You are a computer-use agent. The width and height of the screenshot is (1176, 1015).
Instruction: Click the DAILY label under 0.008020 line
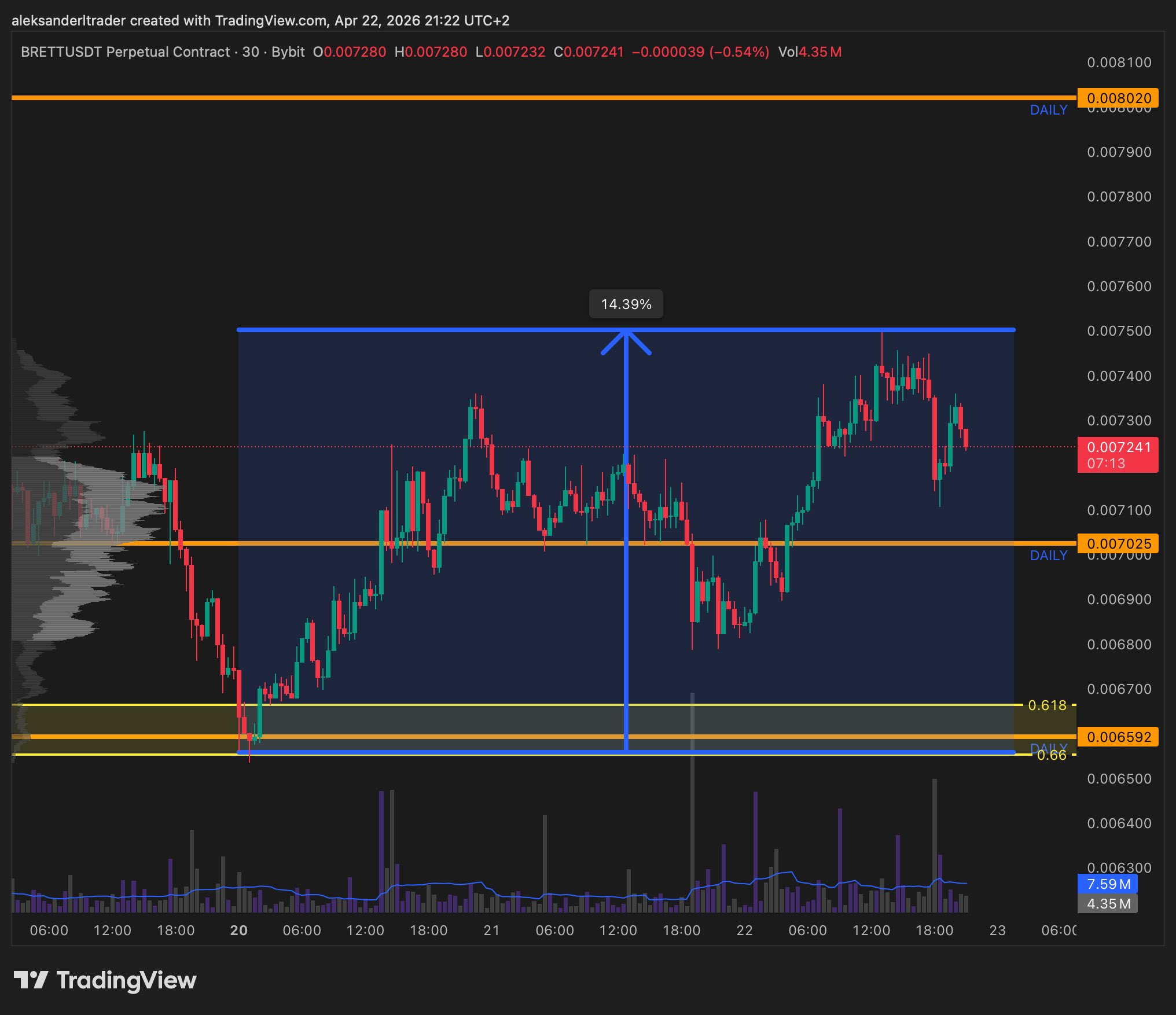point(1048,110)
